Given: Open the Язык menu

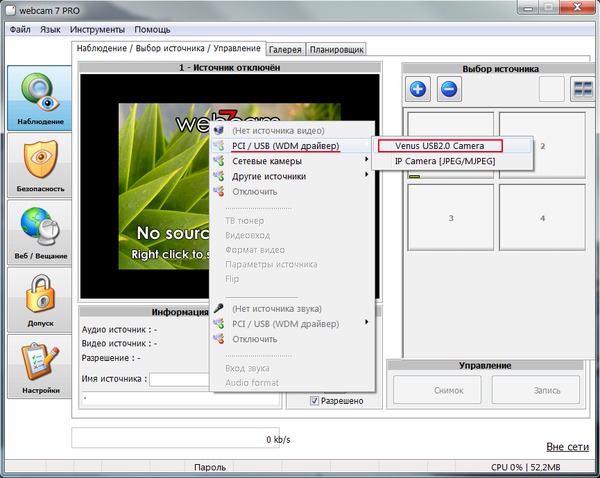Looking at the screenshot, I should (x=50, y=29).
